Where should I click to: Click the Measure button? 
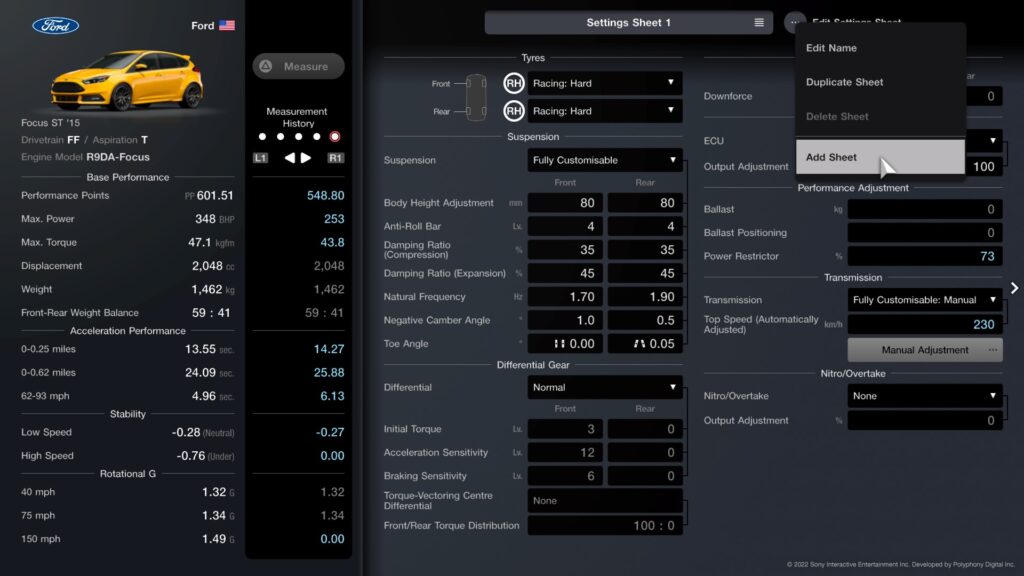tap(298, 66)
